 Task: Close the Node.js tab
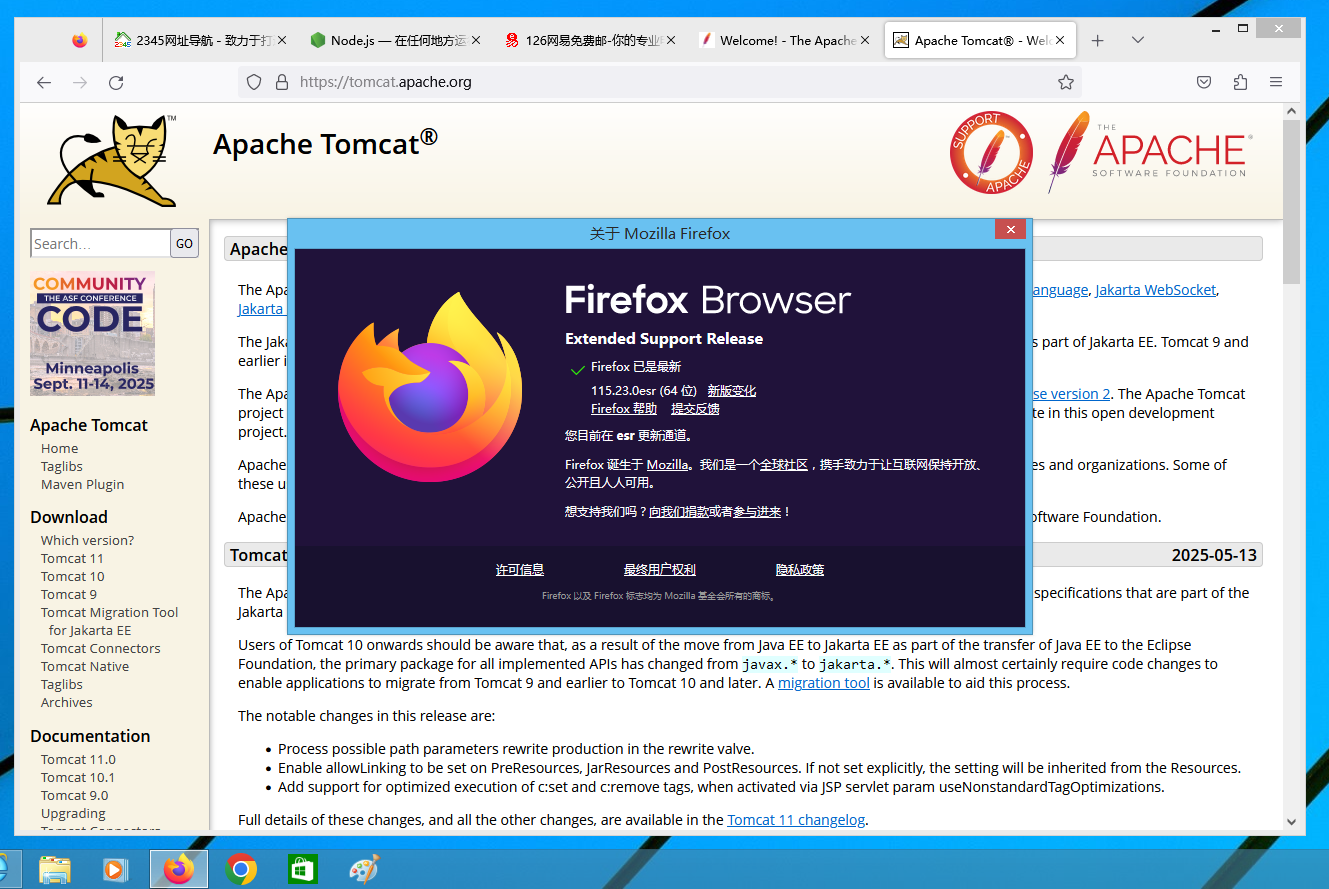point(476,40)
